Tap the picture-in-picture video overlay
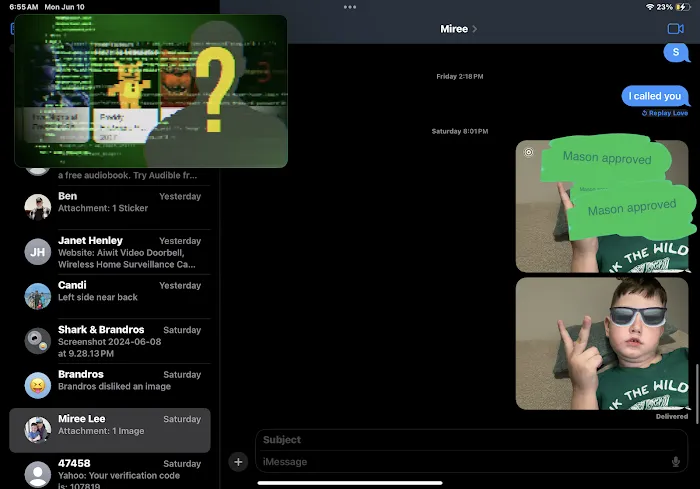Screen dimensions: 700x489 150,90
